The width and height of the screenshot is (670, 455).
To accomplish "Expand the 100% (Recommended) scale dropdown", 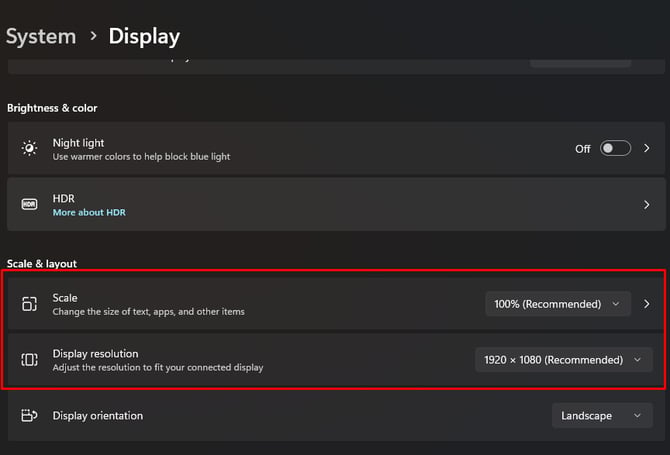I will (558, 304).
